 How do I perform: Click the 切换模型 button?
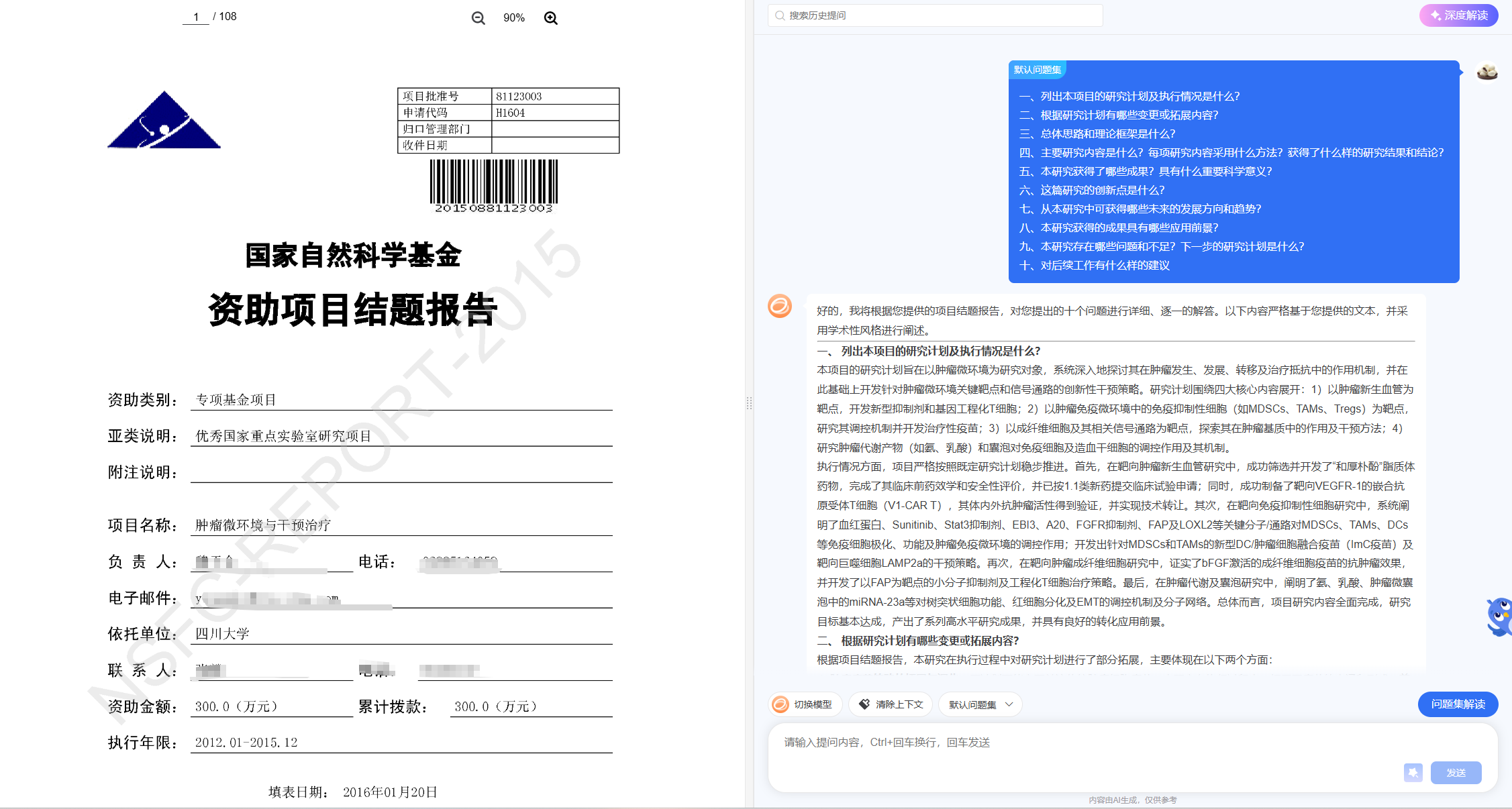pos(803,704)
